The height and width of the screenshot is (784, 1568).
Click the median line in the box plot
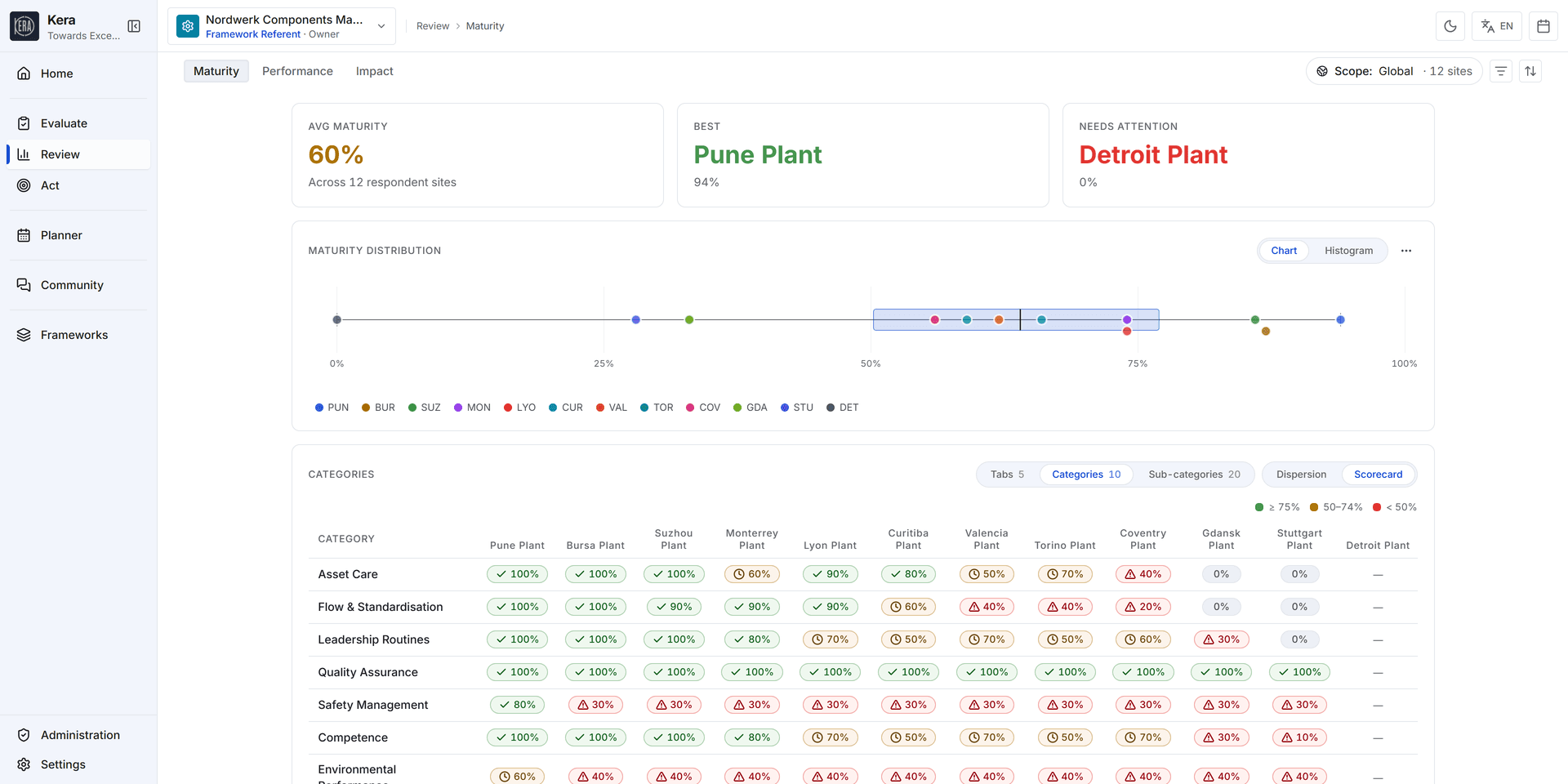point(1020,319)
